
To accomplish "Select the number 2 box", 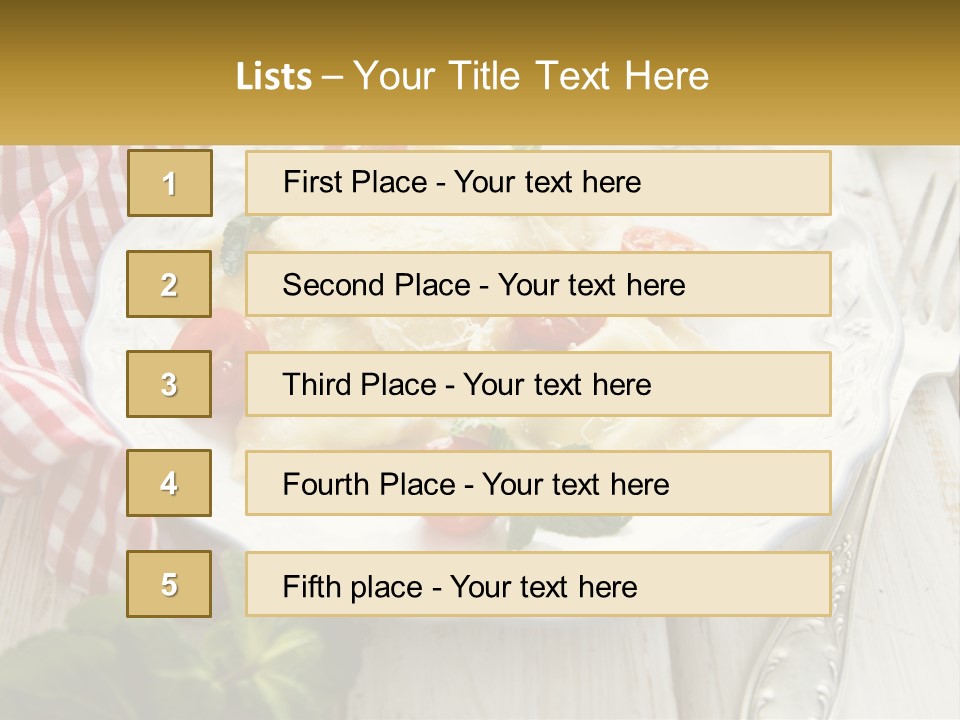I will 169,284.
